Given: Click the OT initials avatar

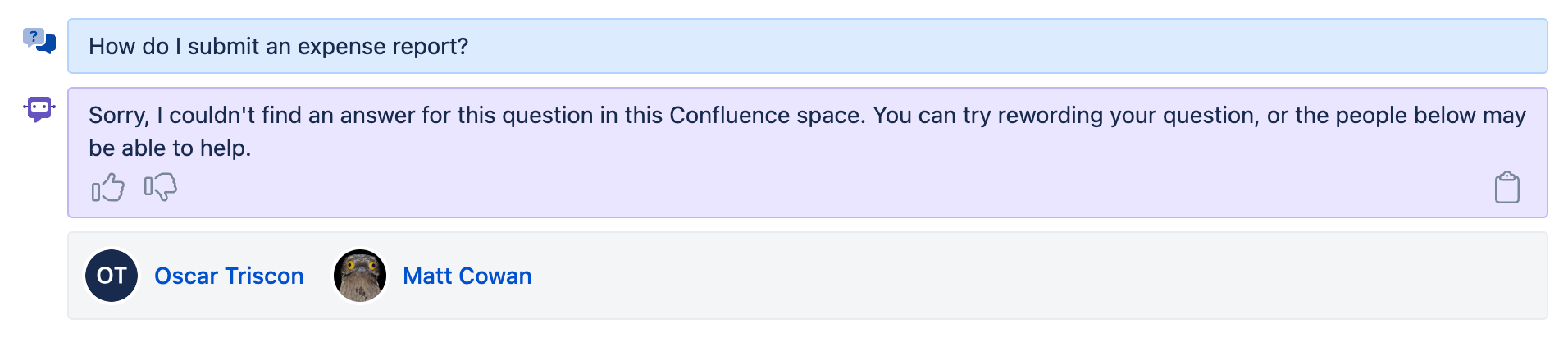Looking at the screenshot, I should 112,276.
